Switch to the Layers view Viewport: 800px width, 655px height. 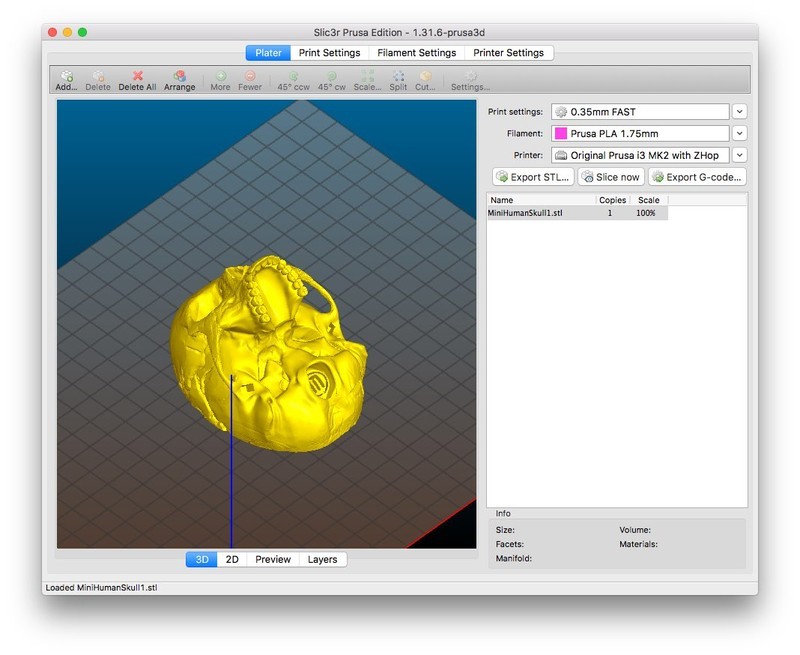pos(322,560)
